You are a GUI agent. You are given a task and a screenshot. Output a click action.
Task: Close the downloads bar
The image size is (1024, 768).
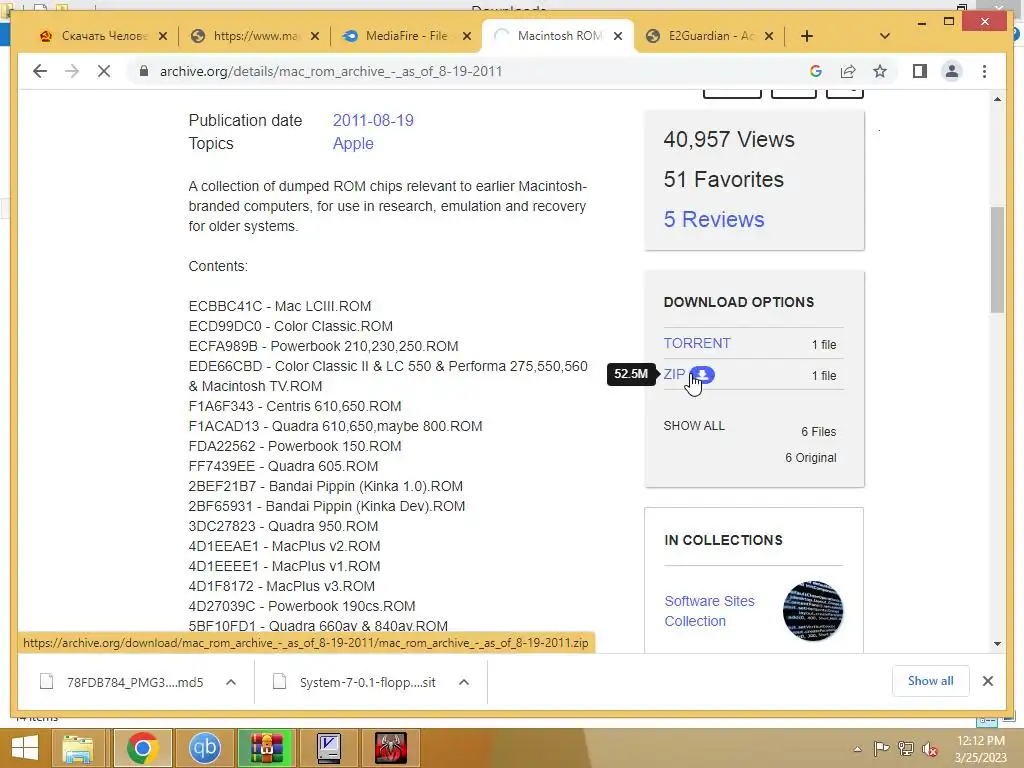click(987, 681)
